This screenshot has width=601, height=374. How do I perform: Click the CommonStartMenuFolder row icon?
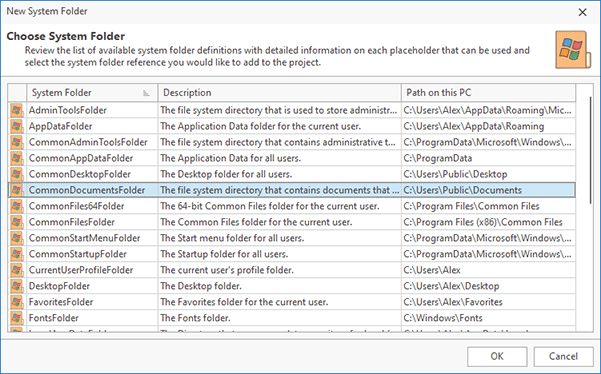[x=17, y=238]
